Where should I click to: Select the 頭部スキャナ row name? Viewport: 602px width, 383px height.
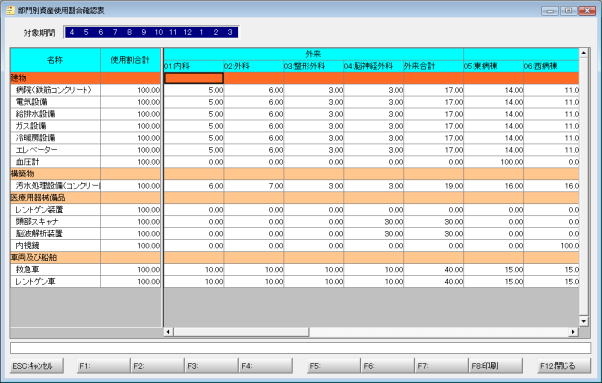55,222
